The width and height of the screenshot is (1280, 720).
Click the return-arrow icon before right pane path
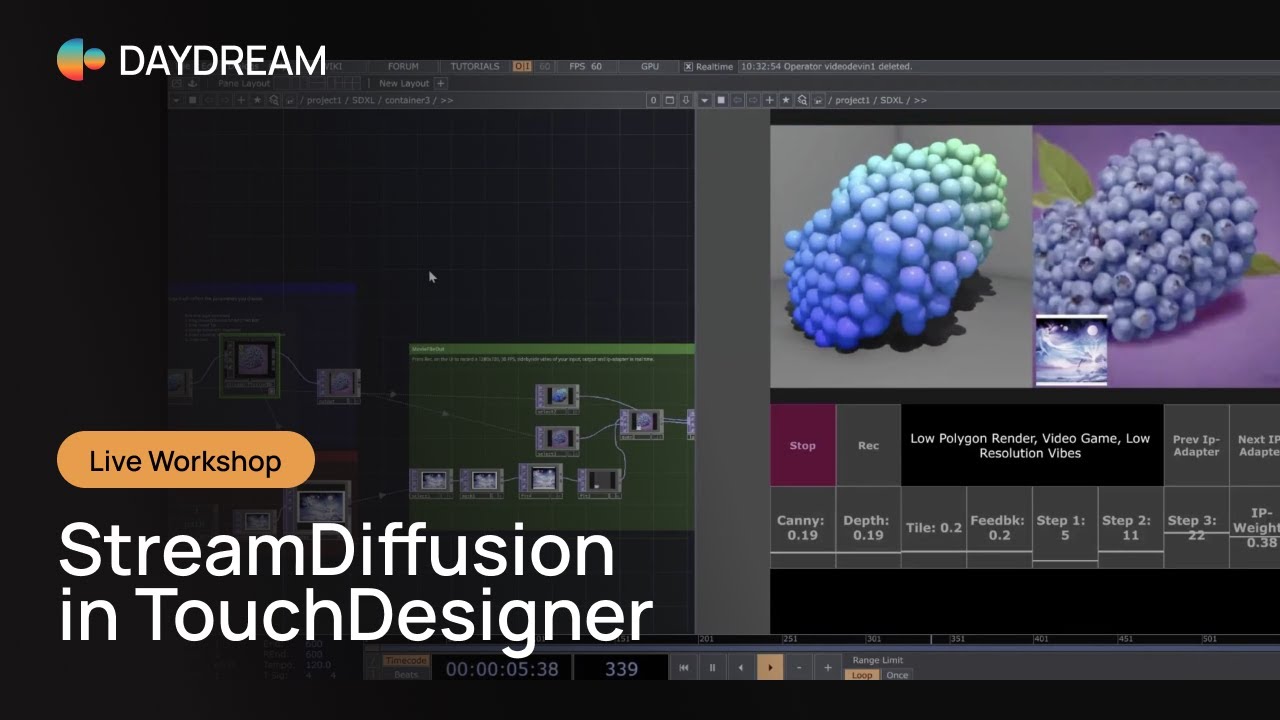pos(818,100)
